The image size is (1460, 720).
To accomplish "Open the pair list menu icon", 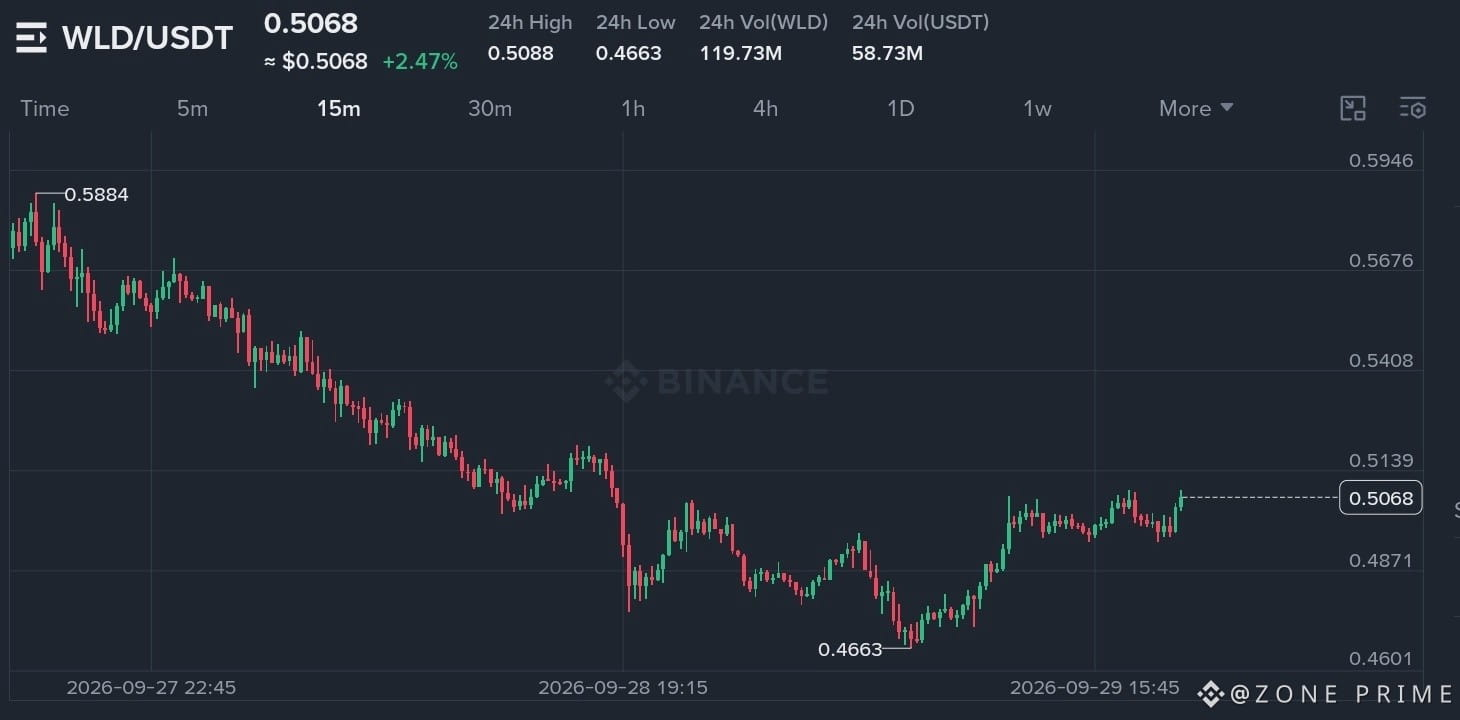I will tap(31, 39).
